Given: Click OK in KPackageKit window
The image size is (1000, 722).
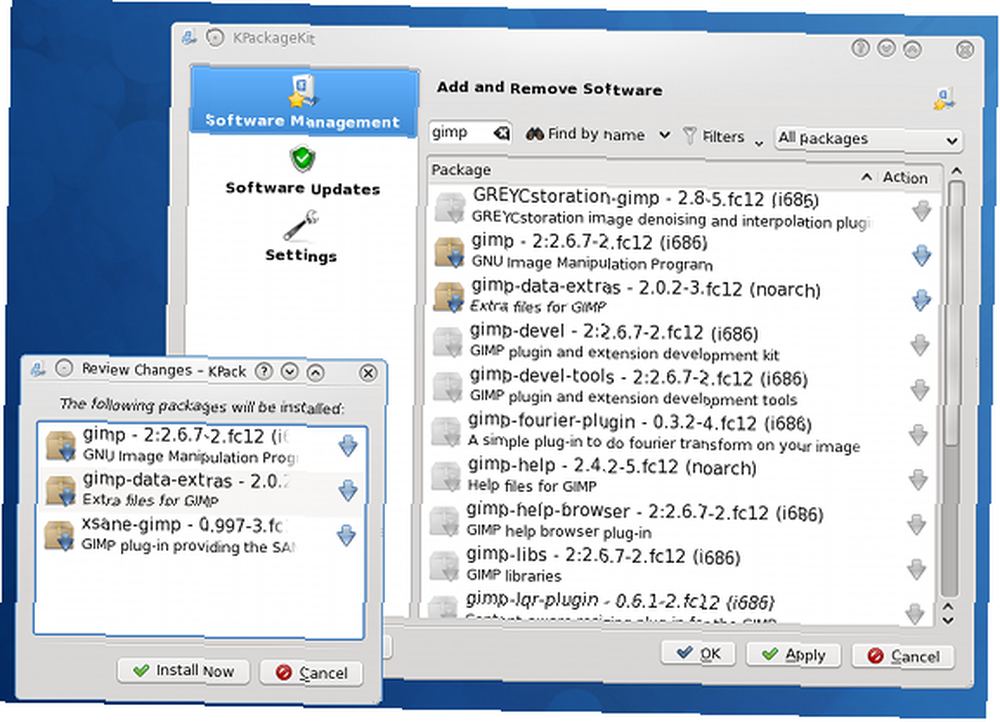Looking at the screenshot, I should tap(698, 654).
